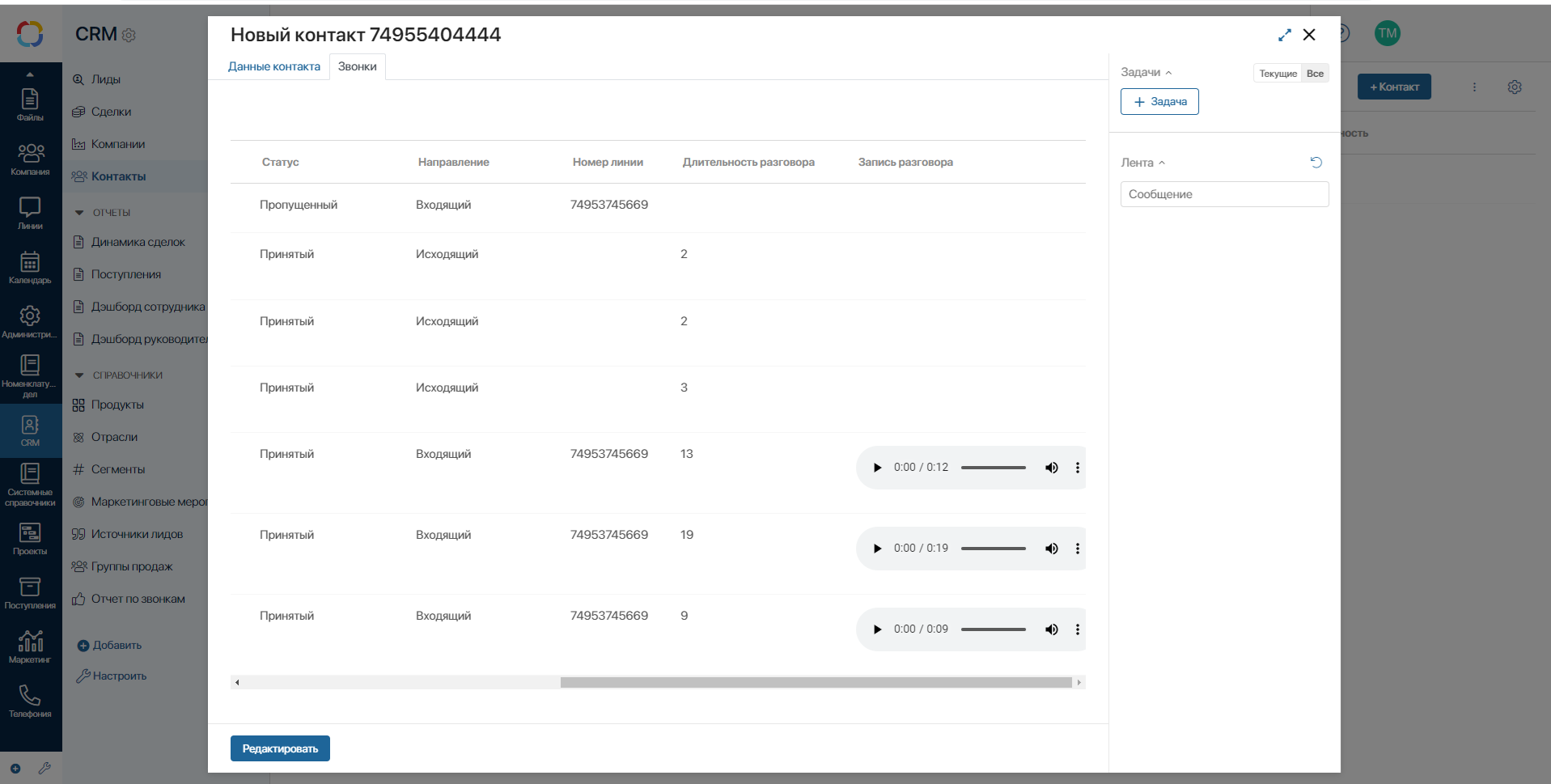The width and height of the screenshot is (1551, 784).
Task: Open more options on the 0:09 recording
Action: [1077, 629]
